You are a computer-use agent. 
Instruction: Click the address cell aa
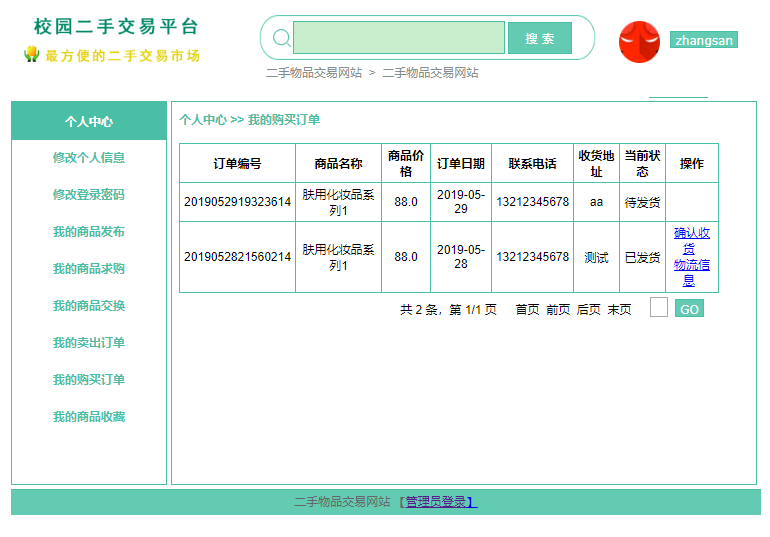tap(596, 202)
